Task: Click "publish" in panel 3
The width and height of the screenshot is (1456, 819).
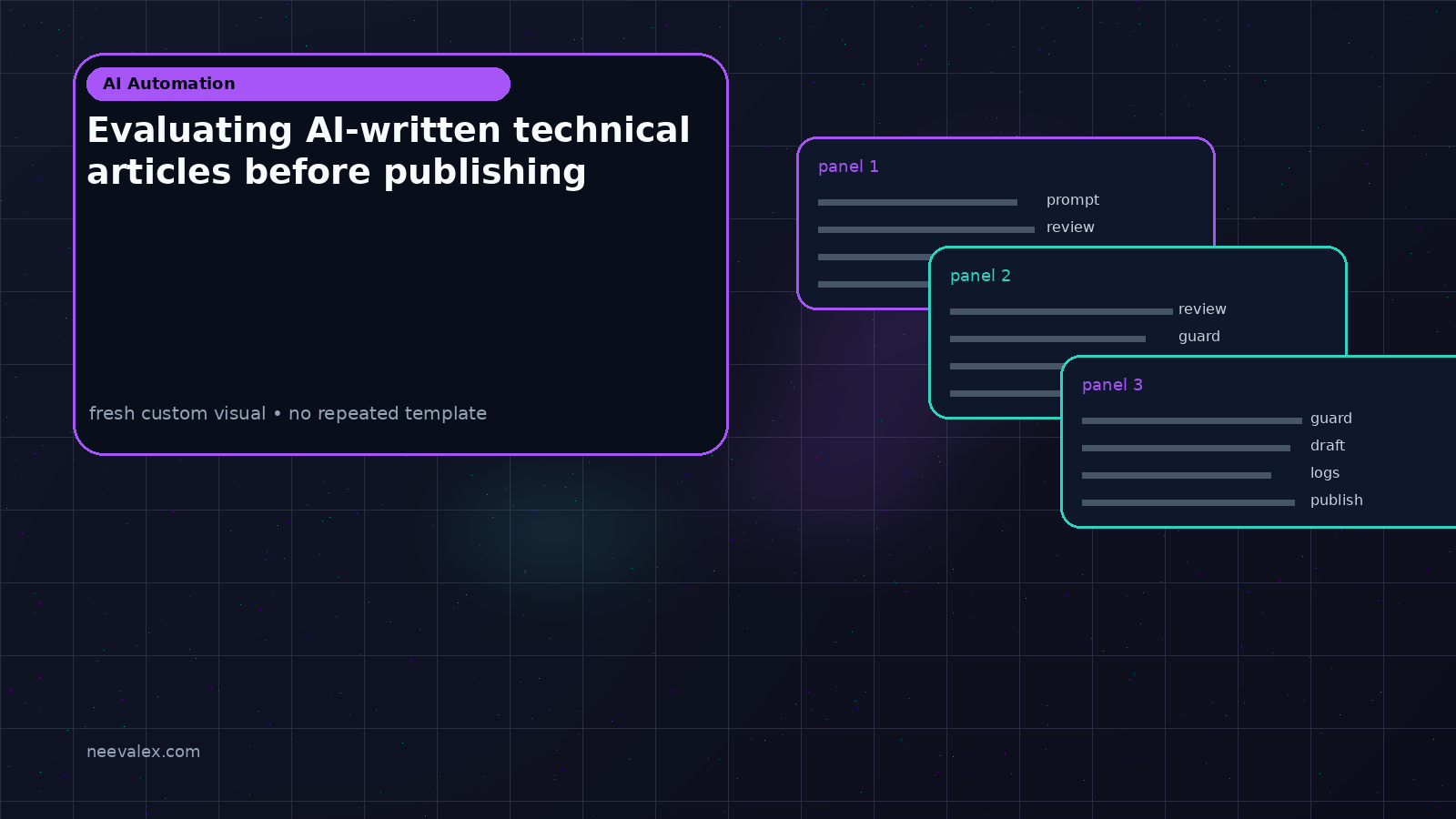Action: pyautogui.click(x=1337, y=500)
